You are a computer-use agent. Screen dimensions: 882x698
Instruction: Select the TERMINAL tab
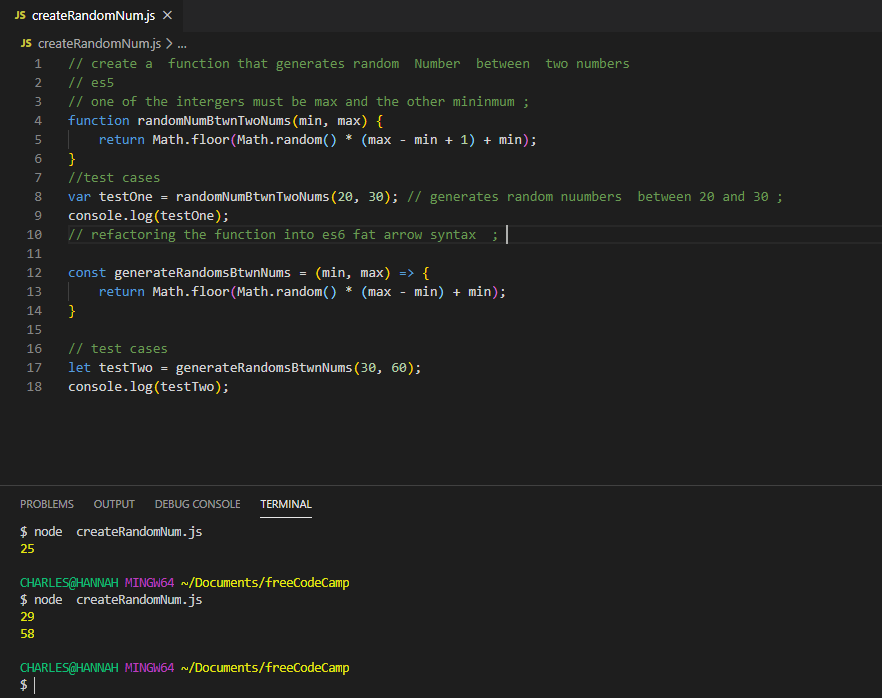(x=285, y=504)
